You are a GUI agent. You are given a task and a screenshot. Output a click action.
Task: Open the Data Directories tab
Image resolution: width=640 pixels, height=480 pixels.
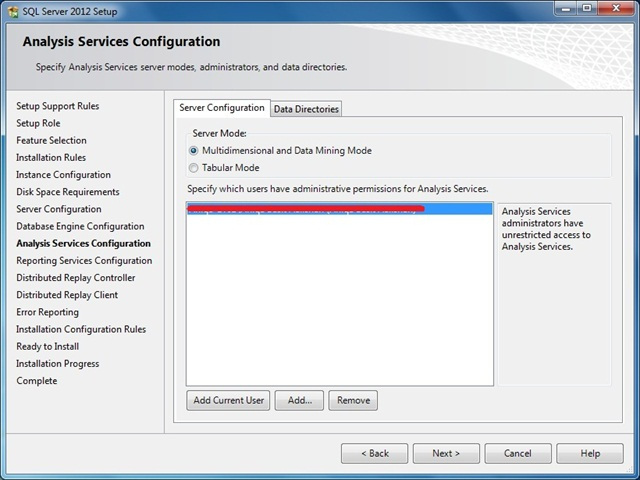click(306, 109)
